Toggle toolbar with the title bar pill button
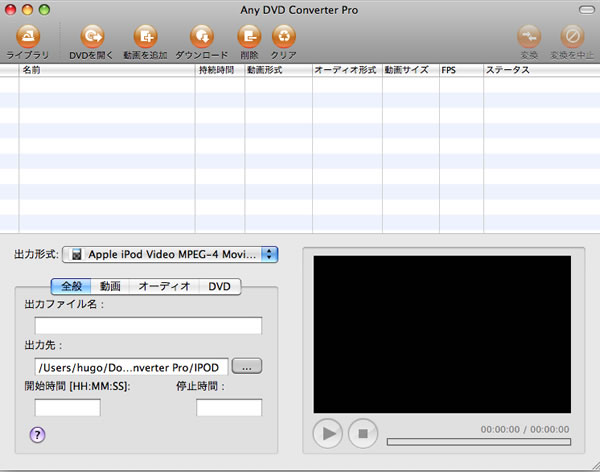The image size is (600, 472). tap(587, 10)
